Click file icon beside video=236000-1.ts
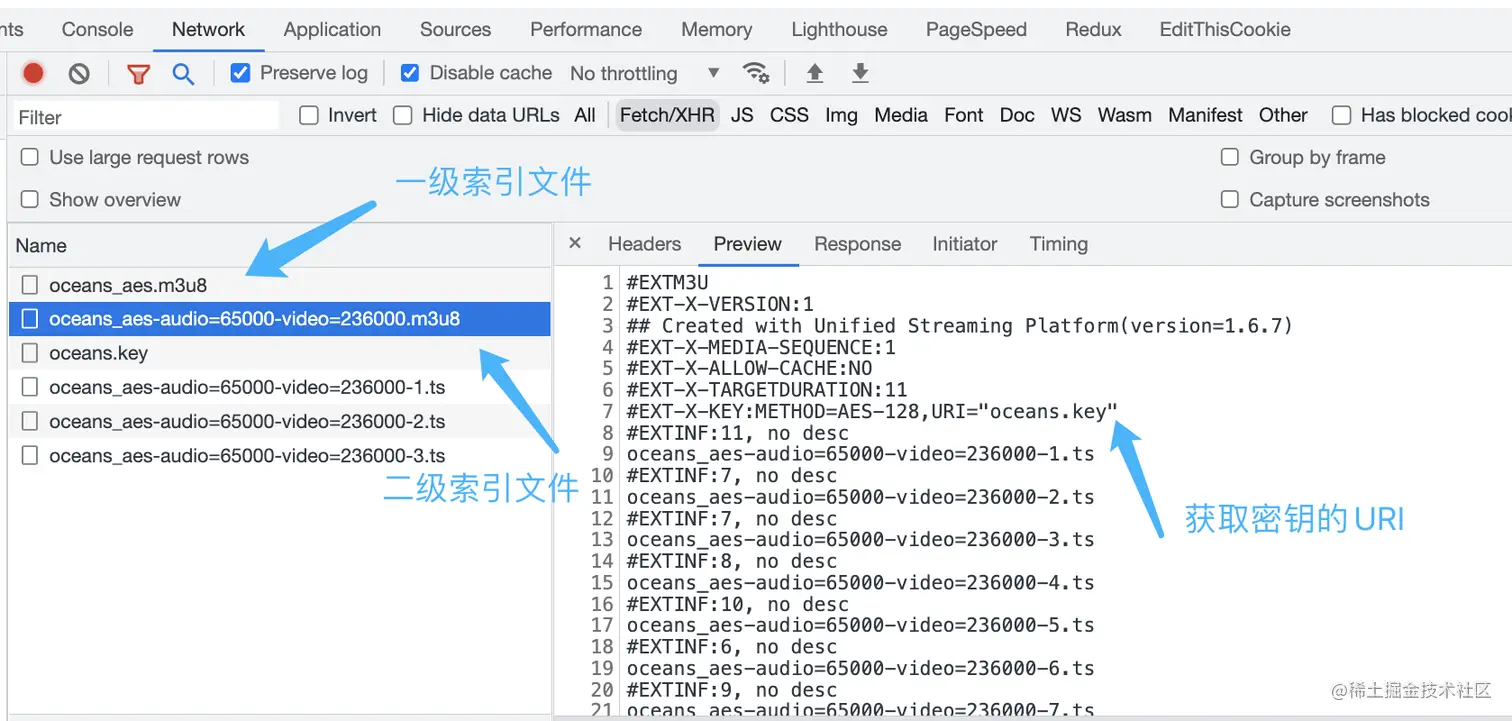Viewport: 1512px width, 721px height. 30,387
